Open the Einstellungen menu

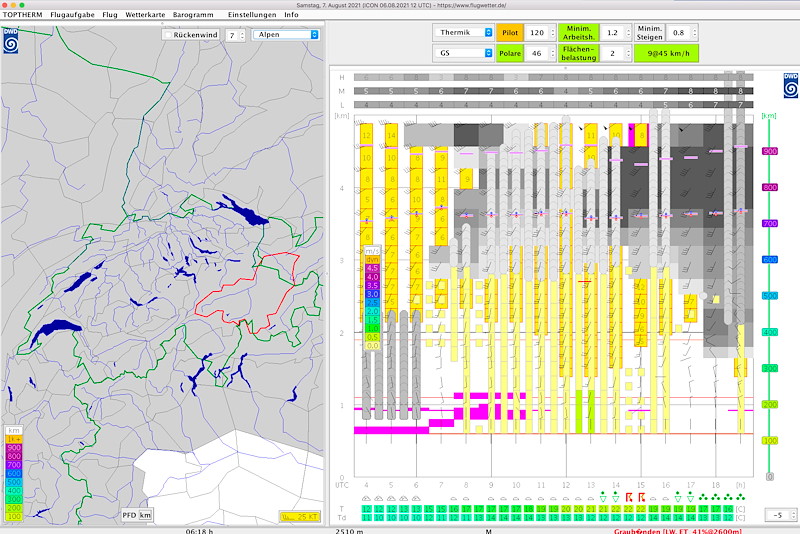click(x=252, y=15)
